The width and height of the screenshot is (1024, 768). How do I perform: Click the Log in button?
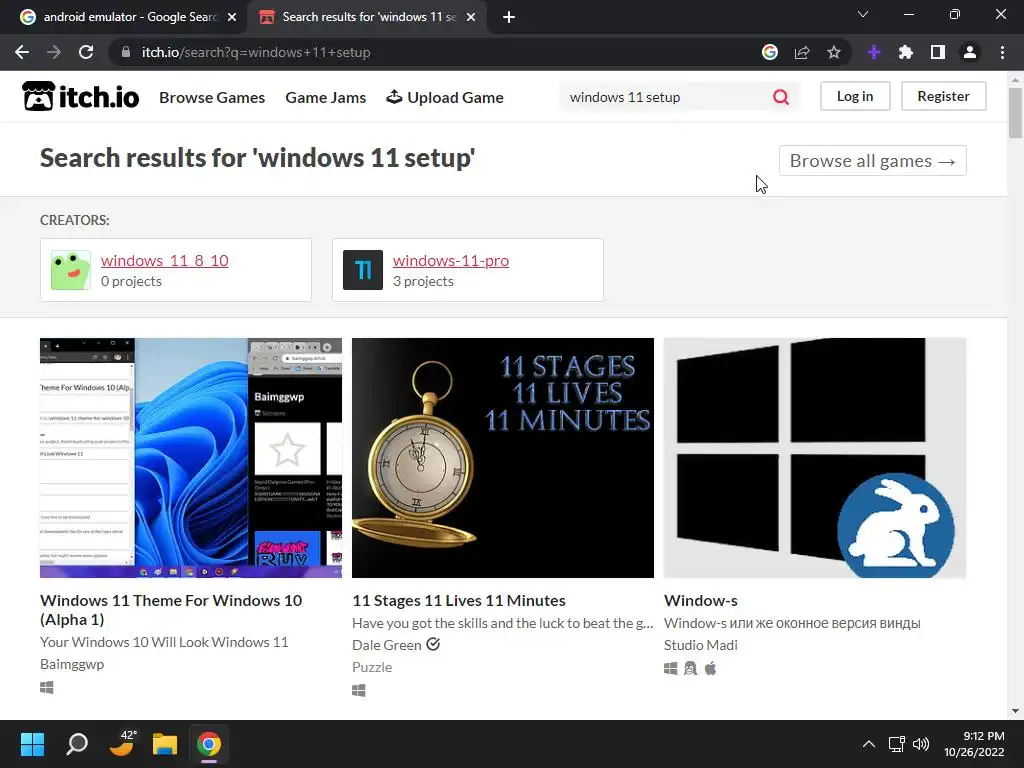(855, 96)
